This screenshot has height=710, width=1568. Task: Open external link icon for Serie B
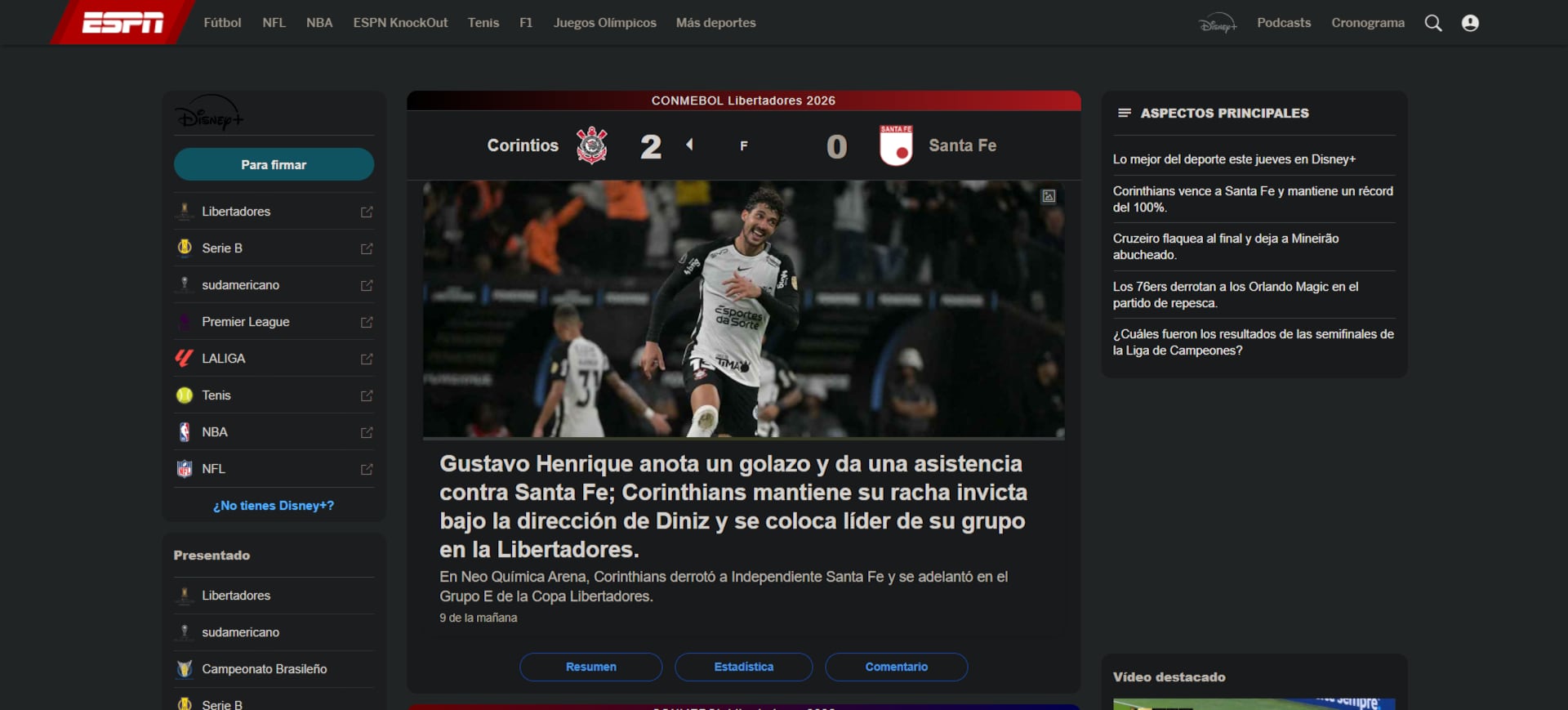click(x=367, y=248)
